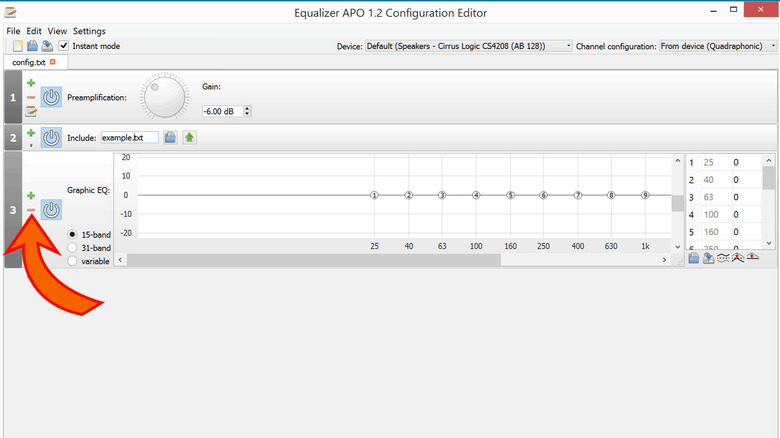This screenshot has width=780, height=438.
Task: Invert the Graphic EQ response
Action: click(x=723, y=257)
